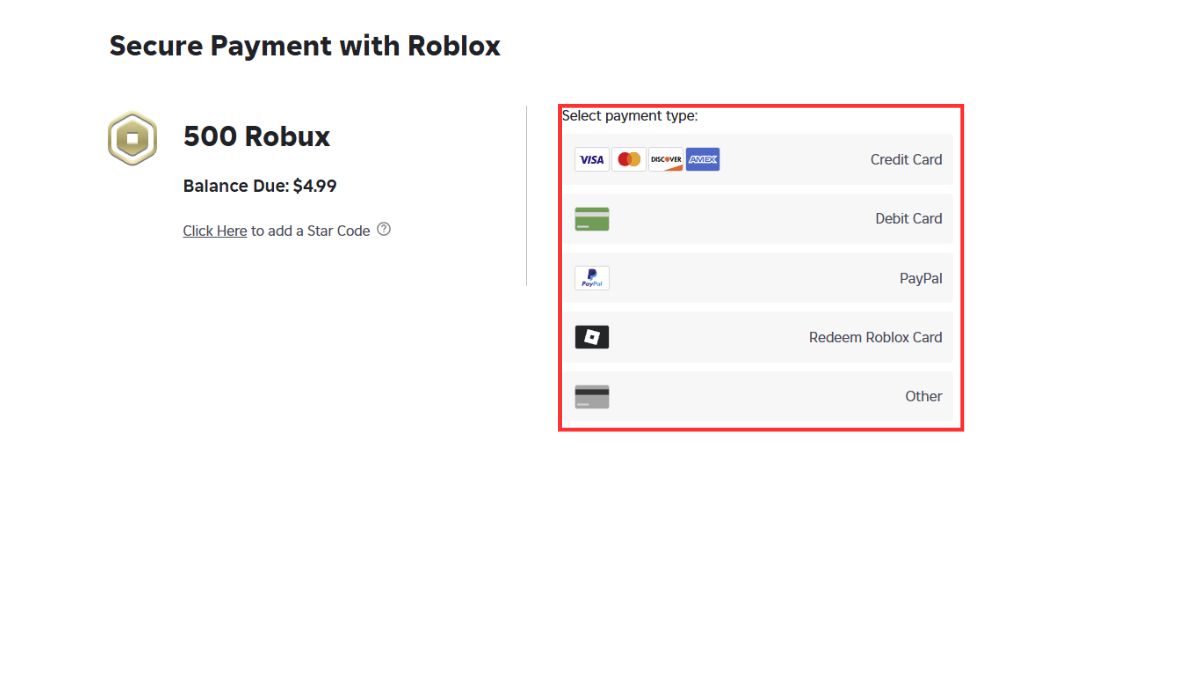Click the Secure Payment with Roblox title
Image resolution: width=1200 pixels, height=675 pixels.
pyautogui.click(x=305, y=46)
